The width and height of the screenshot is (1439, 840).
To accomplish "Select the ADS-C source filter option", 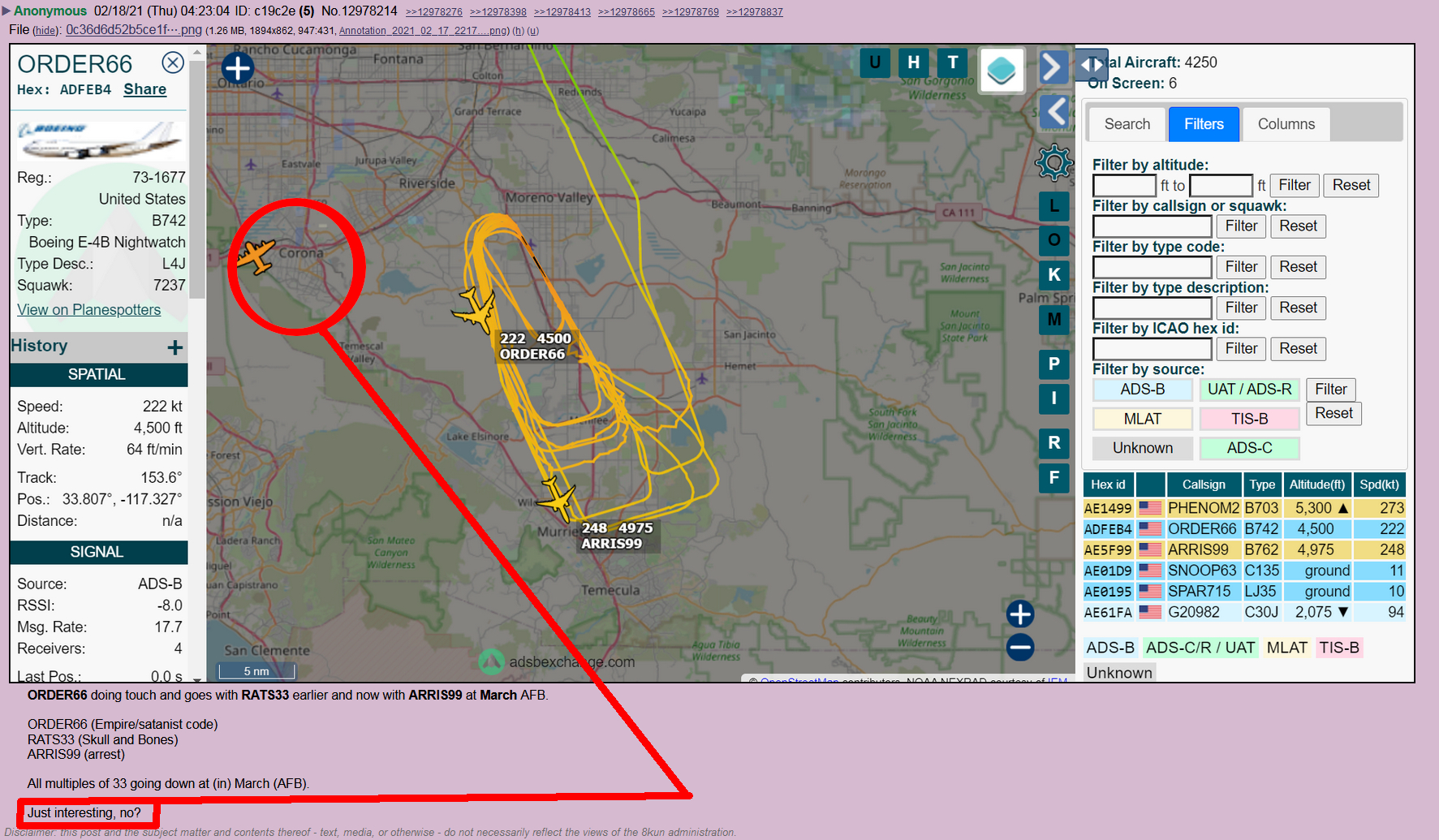I will pyautogui.click(x=1250, y=448).
